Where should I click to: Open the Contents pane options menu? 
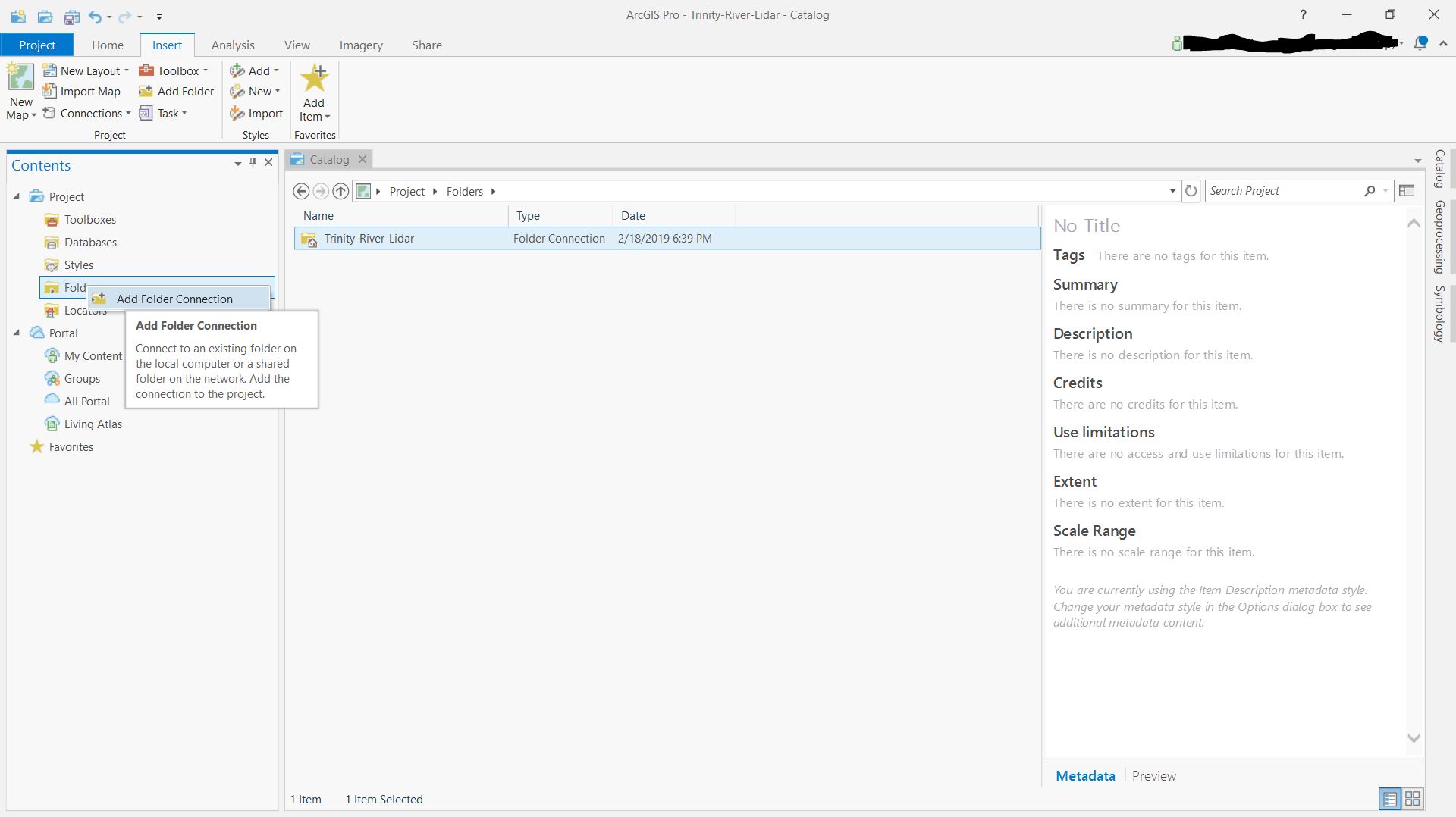pos(238,163)
